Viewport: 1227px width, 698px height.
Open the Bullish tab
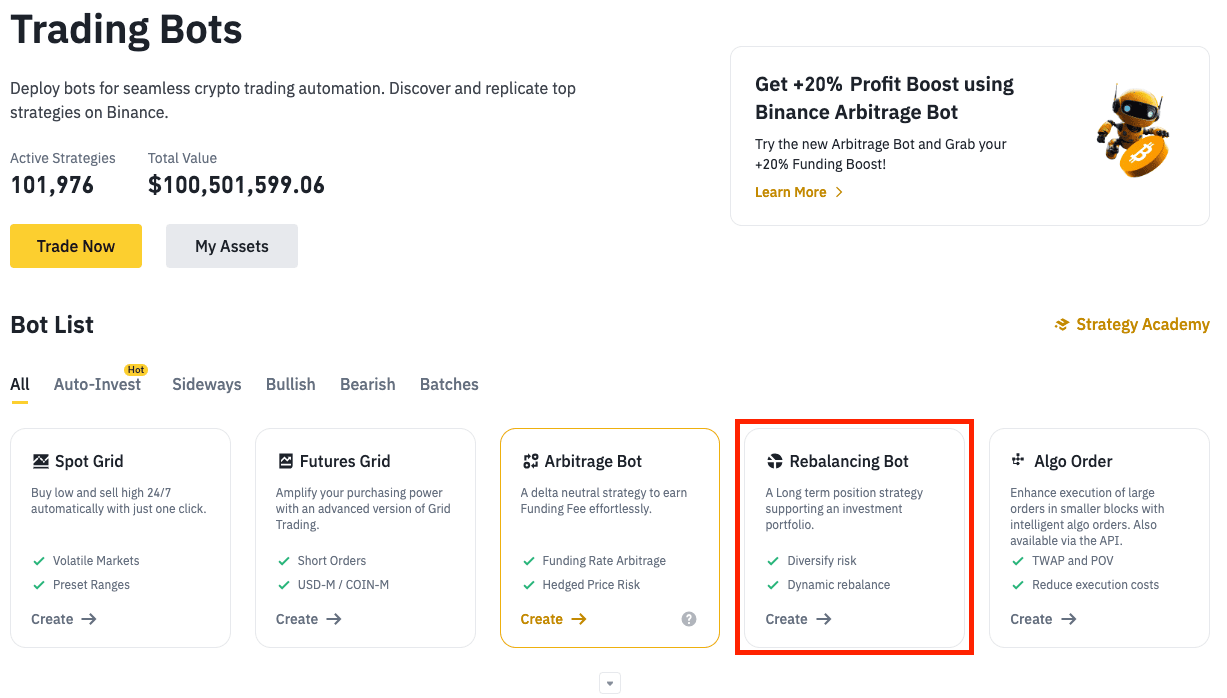tap(291, 384)
